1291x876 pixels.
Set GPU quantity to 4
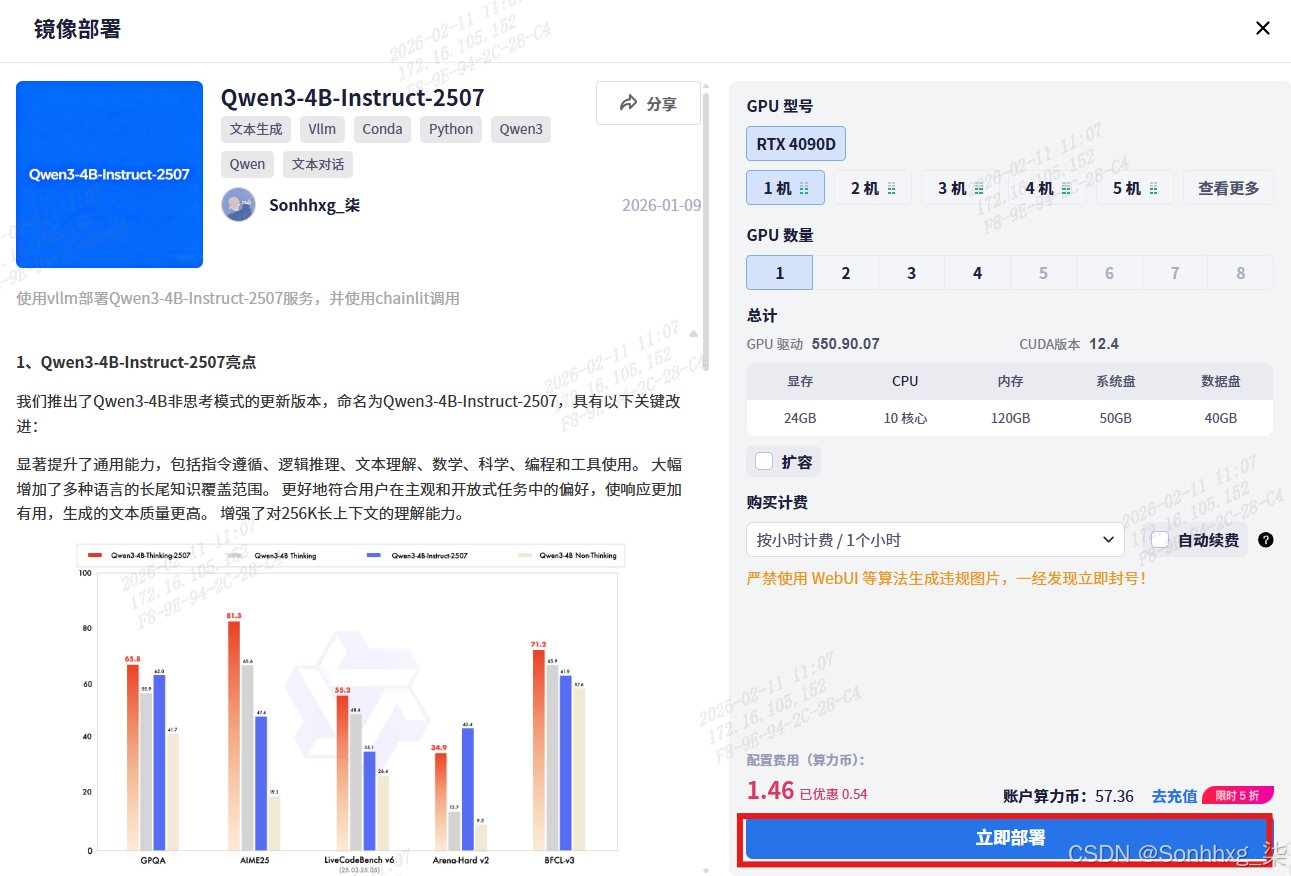click(x=977, y=272)
